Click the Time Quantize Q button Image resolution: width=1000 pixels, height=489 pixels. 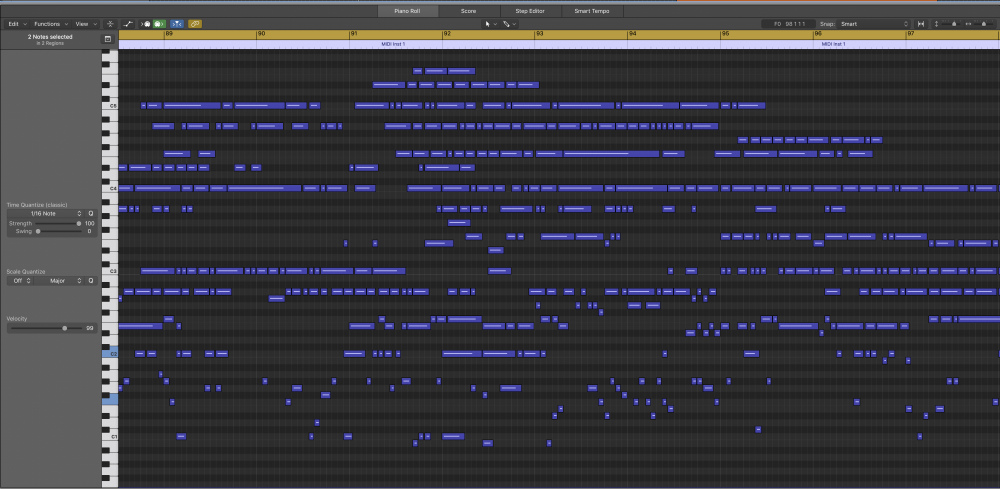[x=90, y=214]
